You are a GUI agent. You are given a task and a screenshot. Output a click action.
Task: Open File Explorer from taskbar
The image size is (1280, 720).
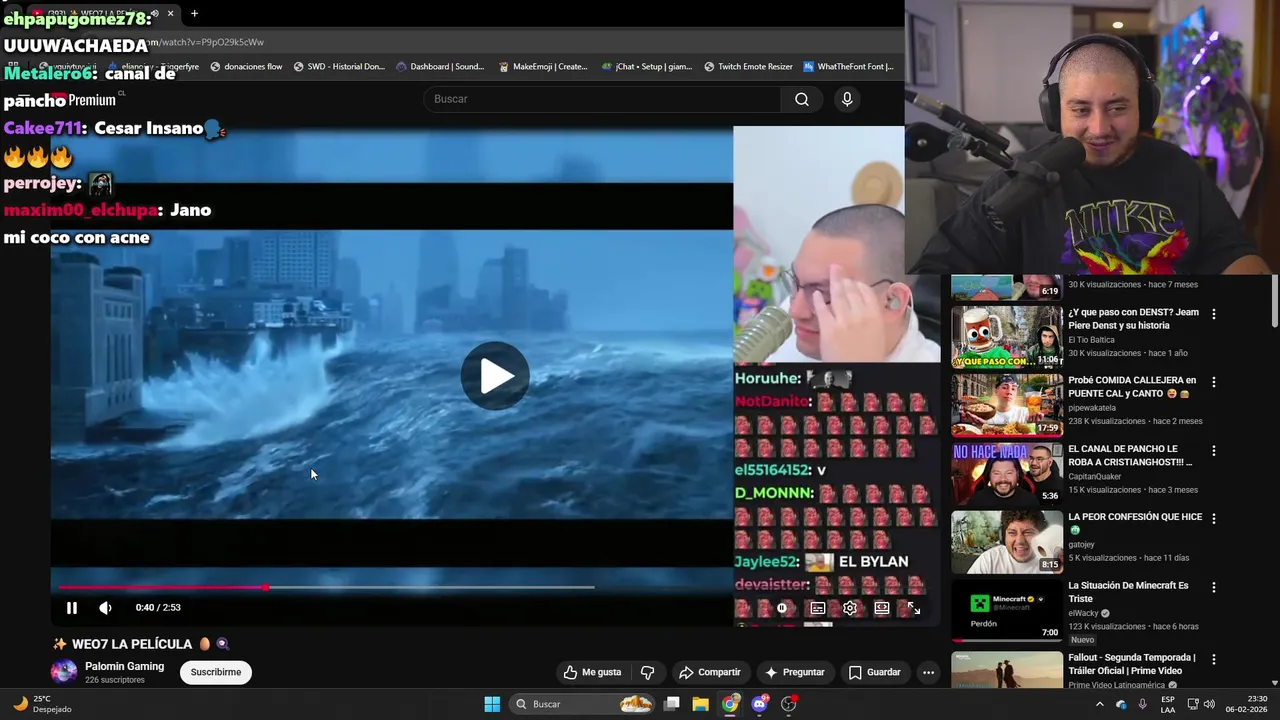[x=700, y=704]
